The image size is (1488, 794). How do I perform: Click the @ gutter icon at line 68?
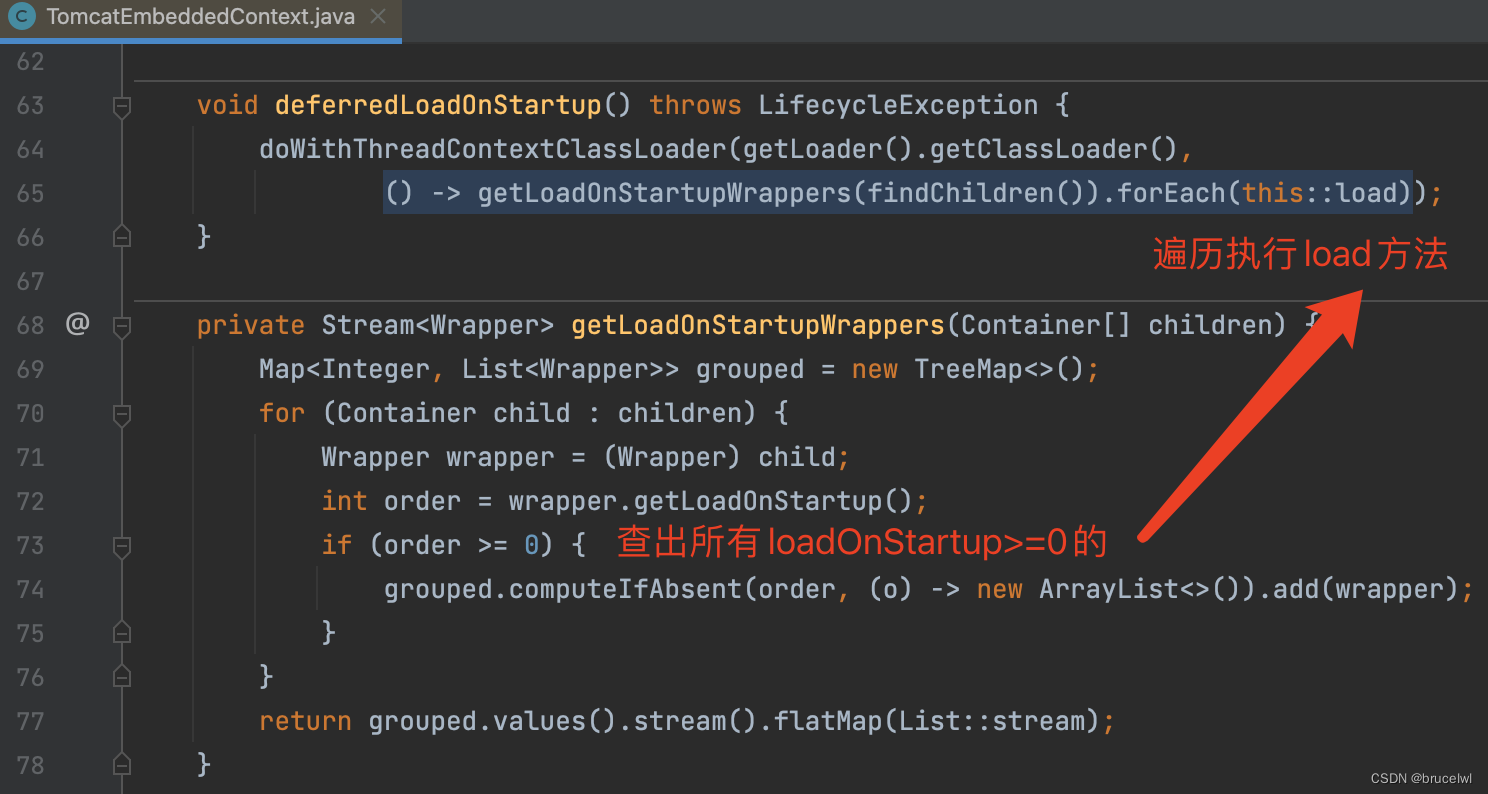pyautogui.click(x=78, y=324)
